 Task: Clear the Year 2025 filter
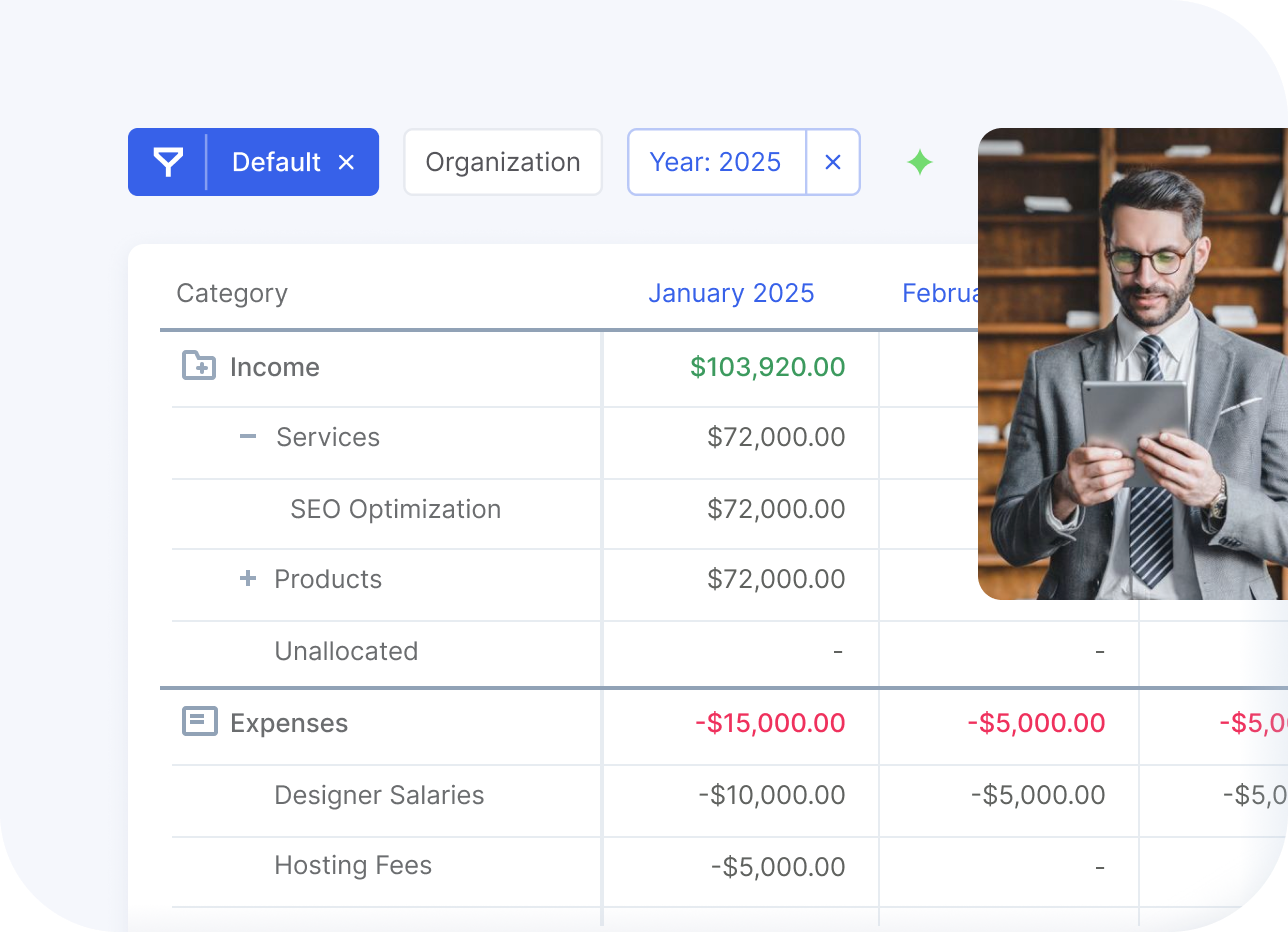(x=832, y=162)
